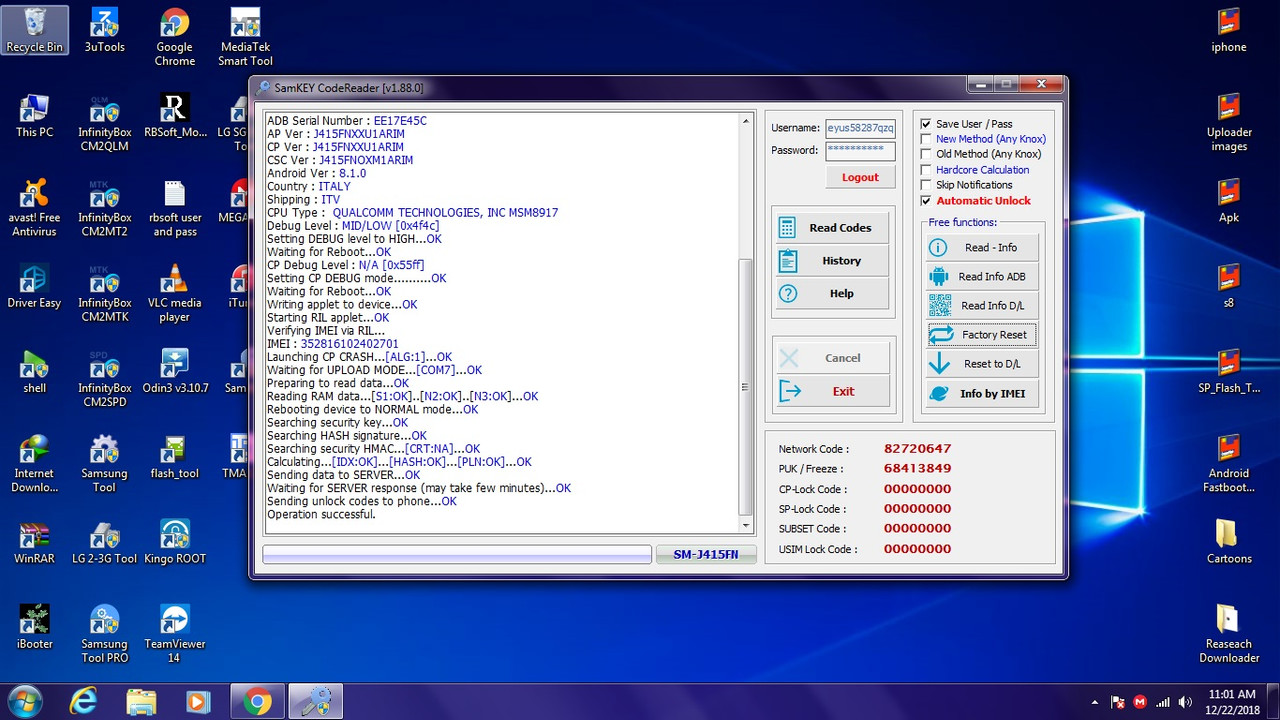Click the Read Info ADB button
The width and height of the screenshot is (1280, 720).
pos(982,277)
